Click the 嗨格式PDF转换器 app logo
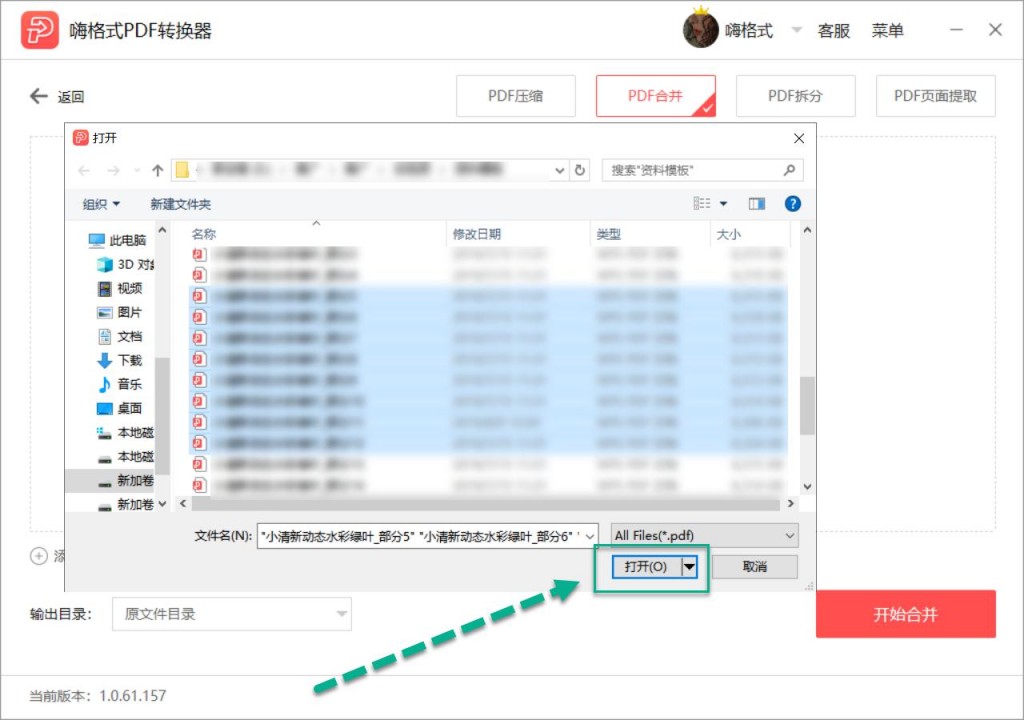1024x720 pixels. 40,30
